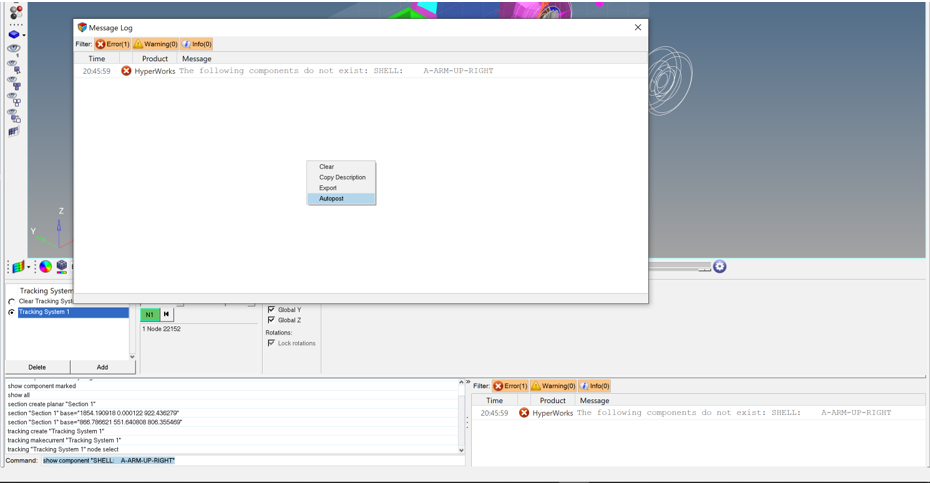Choose Export from the context menu
This screenshot has width=930, height=484.
click(x=341, y=188)
